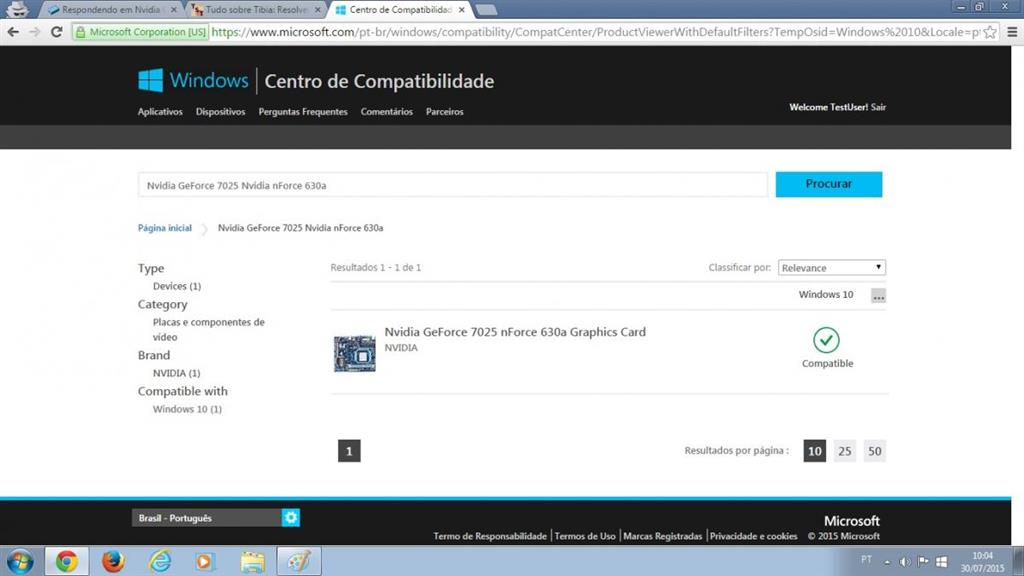The height and width of the screenshot is (576, 1024).
Task: Close the Tudo sobre Tibia tab
Action: (x=317, y=10)
